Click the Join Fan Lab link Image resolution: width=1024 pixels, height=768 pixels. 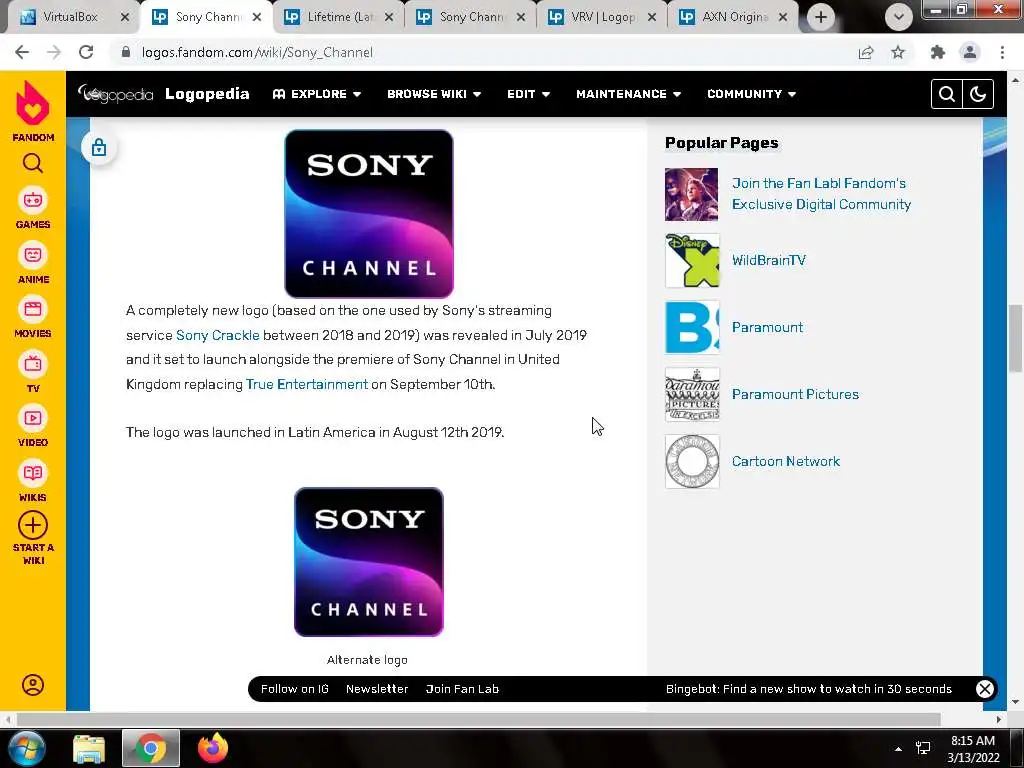462,689
